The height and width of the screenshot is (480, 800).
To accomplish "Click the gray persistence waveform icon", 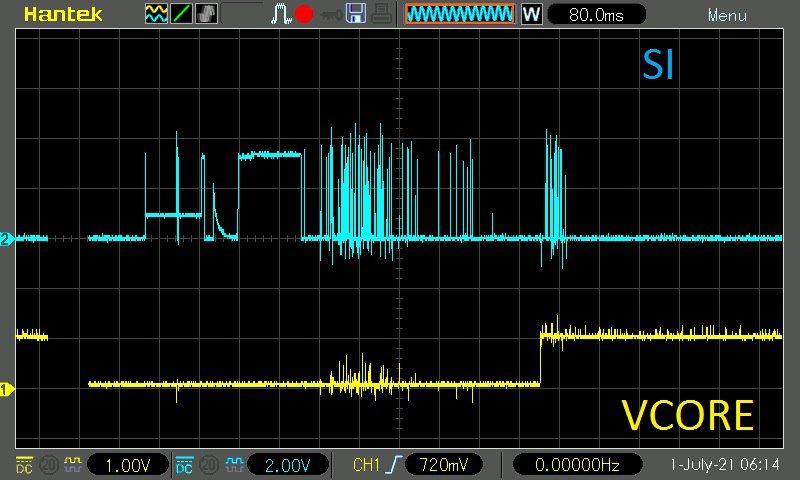I will [x=206, y=14].
